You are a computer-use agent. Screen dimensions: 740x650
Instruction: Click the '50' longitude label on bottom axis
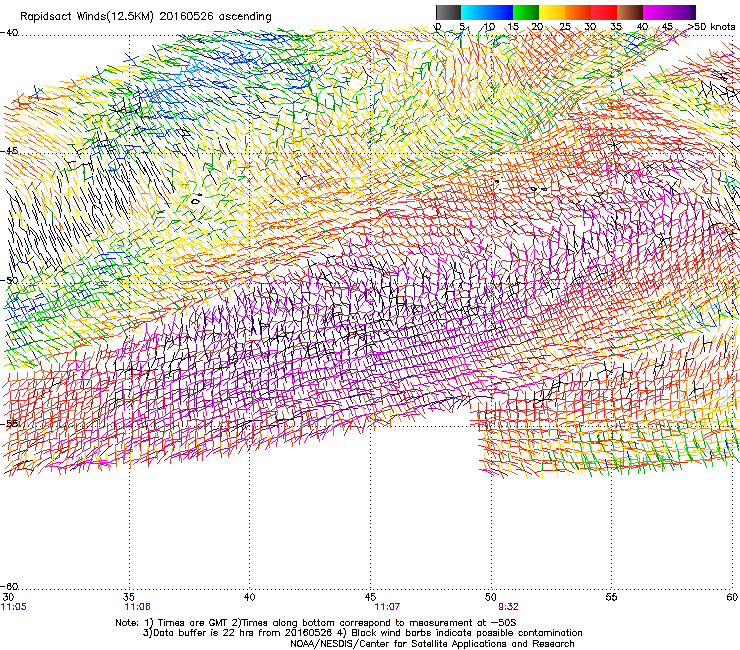point(491,597)
